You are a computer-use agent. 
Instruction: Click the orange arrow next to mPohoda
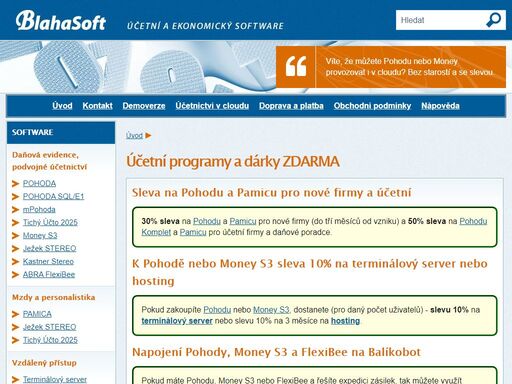[x=15, y=210]
